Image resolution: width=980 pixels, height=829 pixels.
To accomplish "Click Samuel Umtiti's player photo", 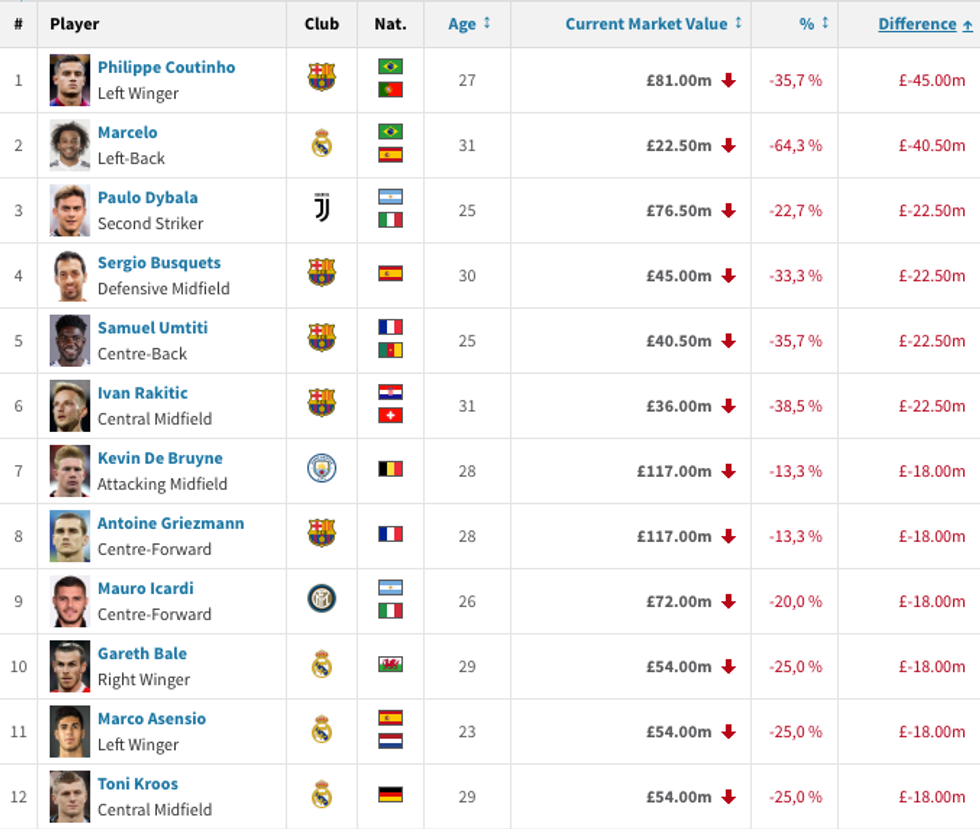I will click(x=70, y=340).
